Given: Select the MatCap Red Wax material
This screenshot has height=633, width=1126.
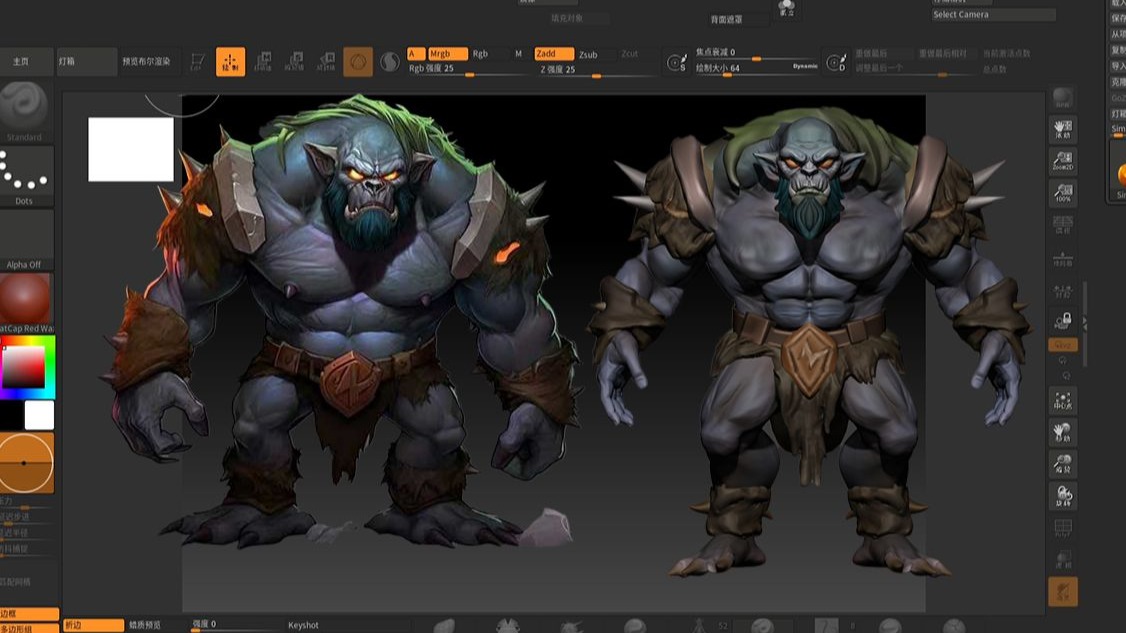Looking at the screenshot, I should coord(26,300).
